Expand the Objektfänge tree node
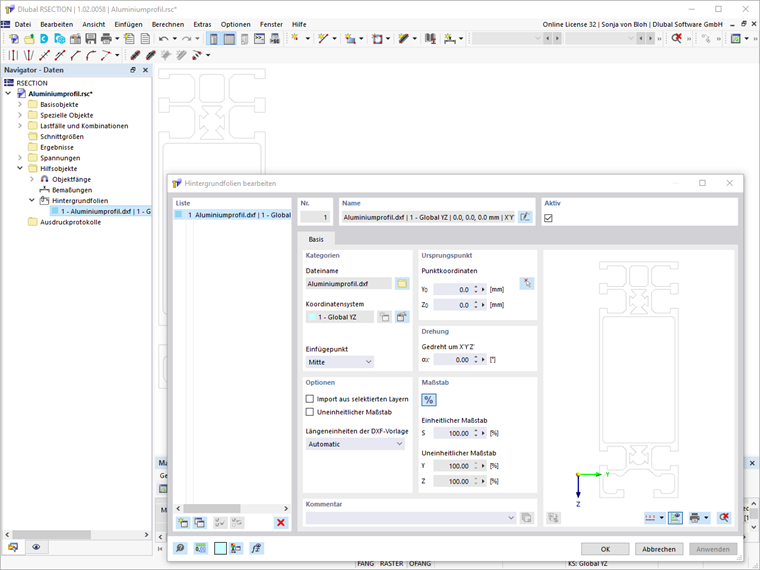 (x=32, y=179)
